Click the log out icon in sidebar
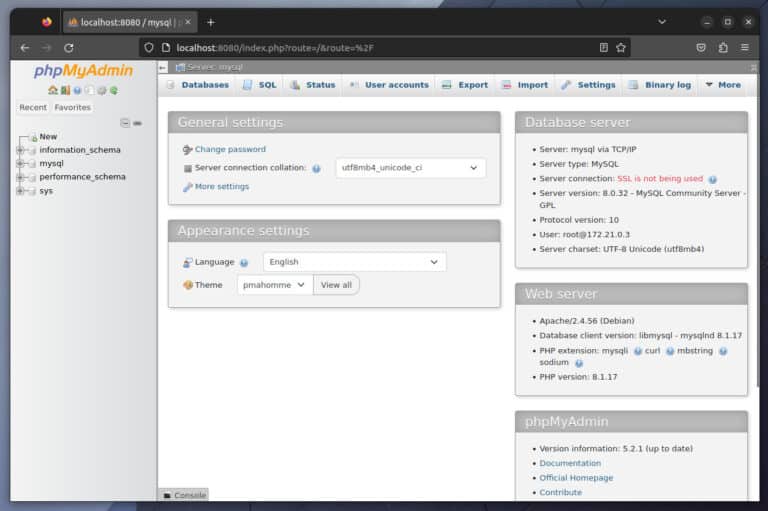The width and height of the screenshot is (768, 511). (65, 90)
